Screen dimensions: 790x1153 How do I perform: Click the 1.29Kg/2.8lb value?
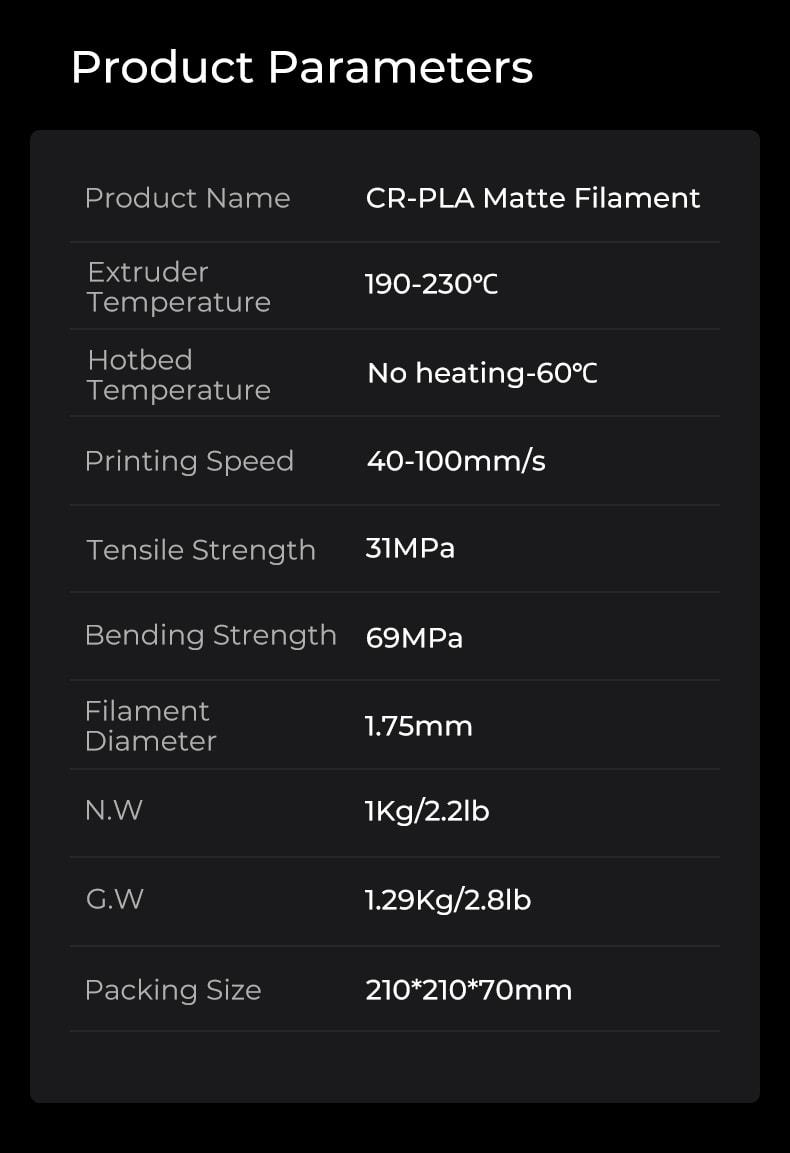pos(448,900)
